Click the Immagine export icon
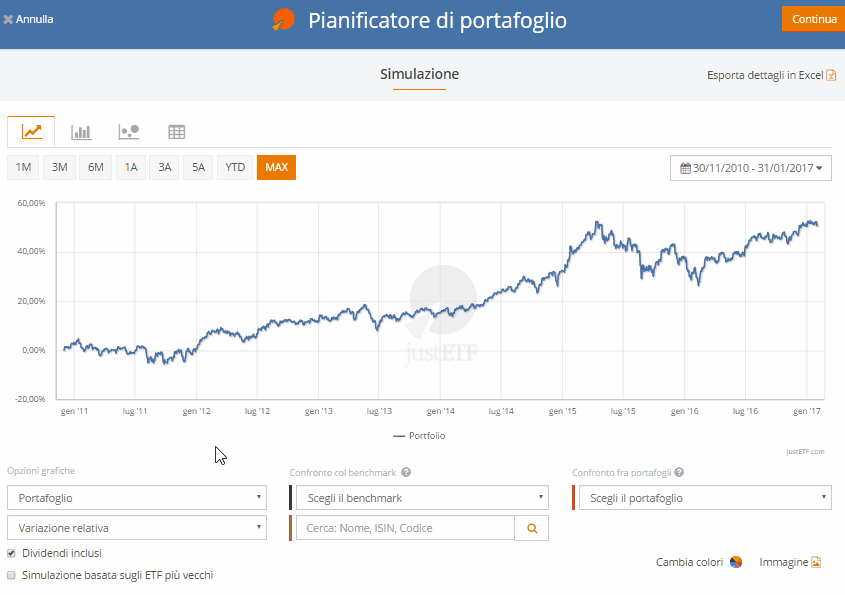 click(816, 562)
